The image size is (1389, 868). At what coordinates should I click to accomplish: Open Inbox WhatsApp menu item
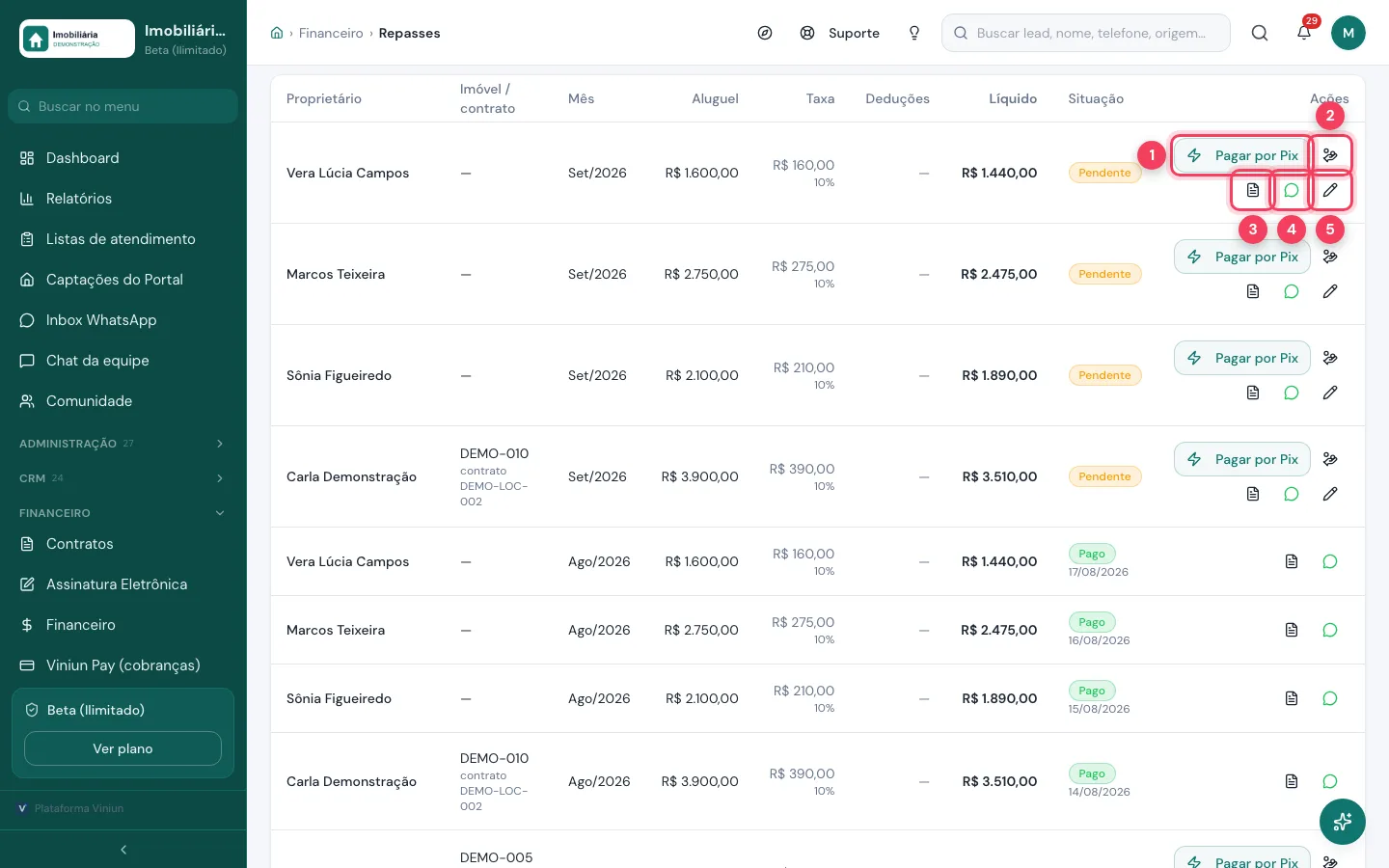click(x=123, y=320)
